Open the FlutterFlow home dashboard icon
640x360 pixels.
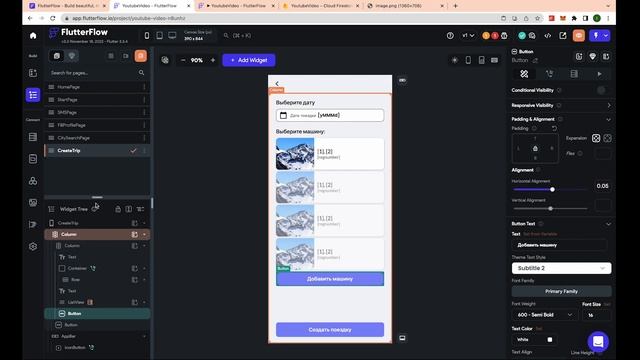coord(33,36)
